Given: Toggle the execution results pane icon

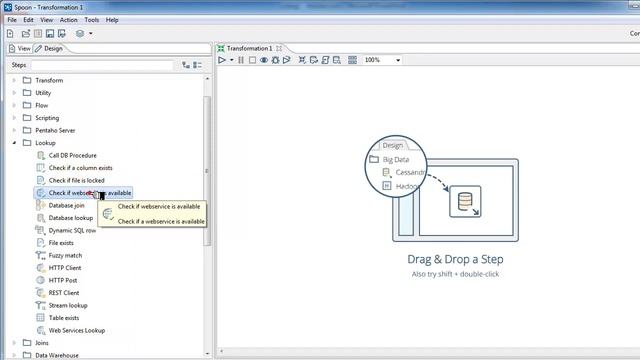Looking at the screenshot, I should [353, 60].
